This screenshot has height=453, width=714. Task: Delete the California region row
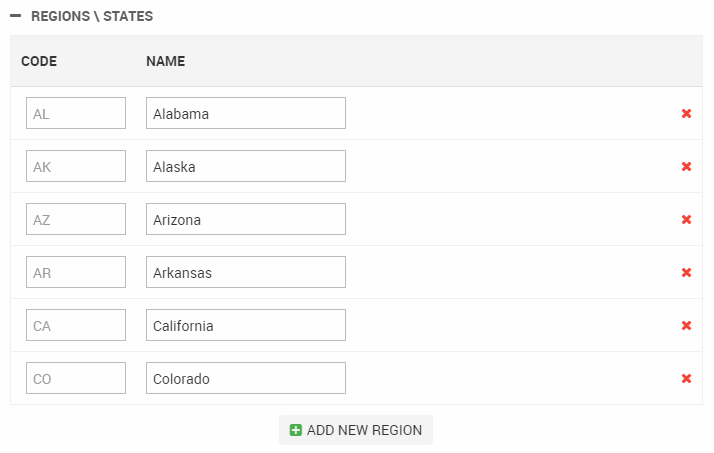pos(686,326)
